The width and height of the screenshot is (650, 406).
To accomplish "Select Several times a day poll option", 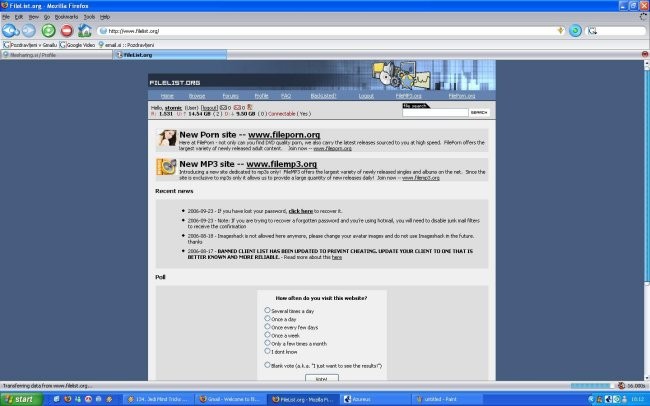I will [267, 310].
